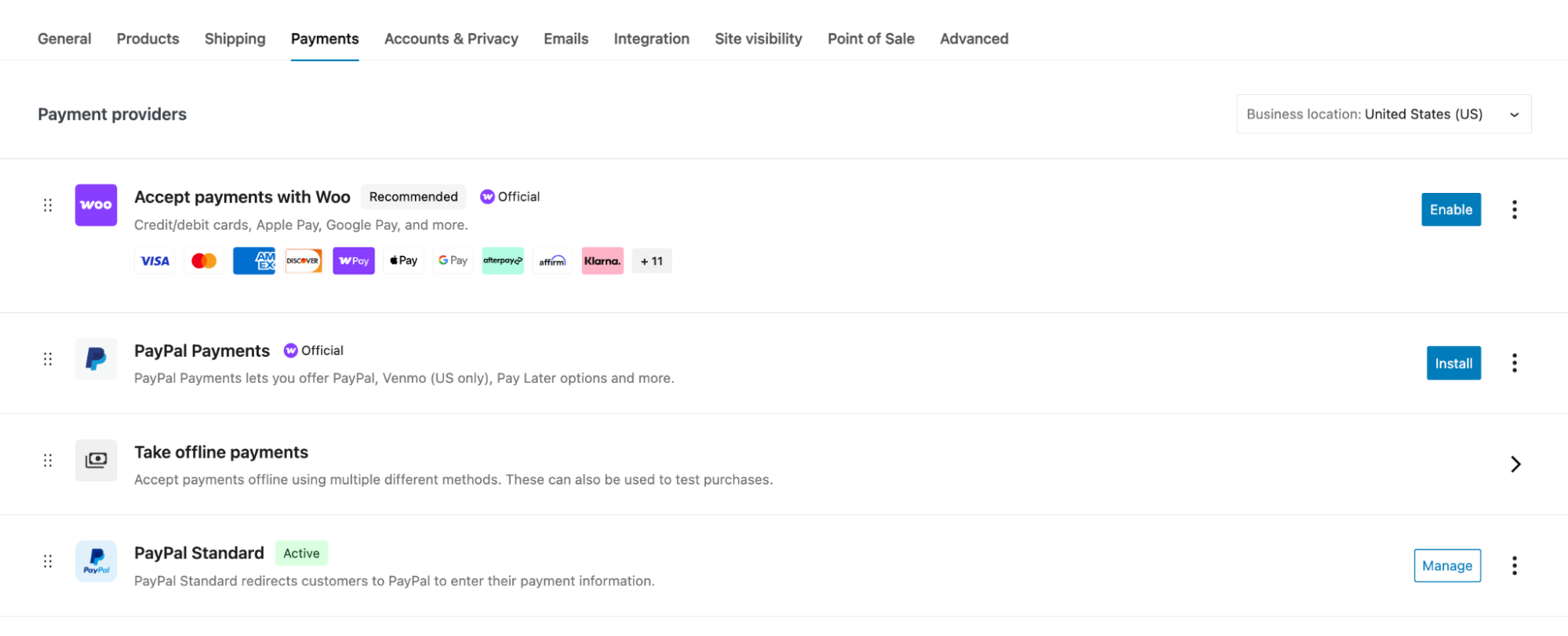The width and height of the screenshot is (1568, 636).
Task: Open more options for PayPal Payments
Action: (x=1514, y=363)
